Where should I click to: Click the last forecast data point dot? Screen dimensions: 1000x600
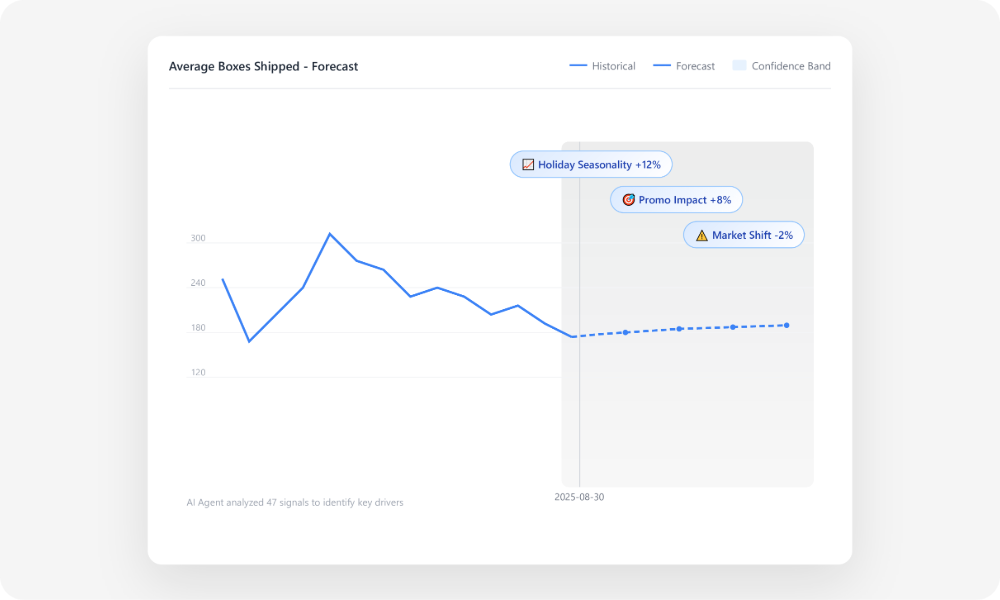tap(787, 325)
